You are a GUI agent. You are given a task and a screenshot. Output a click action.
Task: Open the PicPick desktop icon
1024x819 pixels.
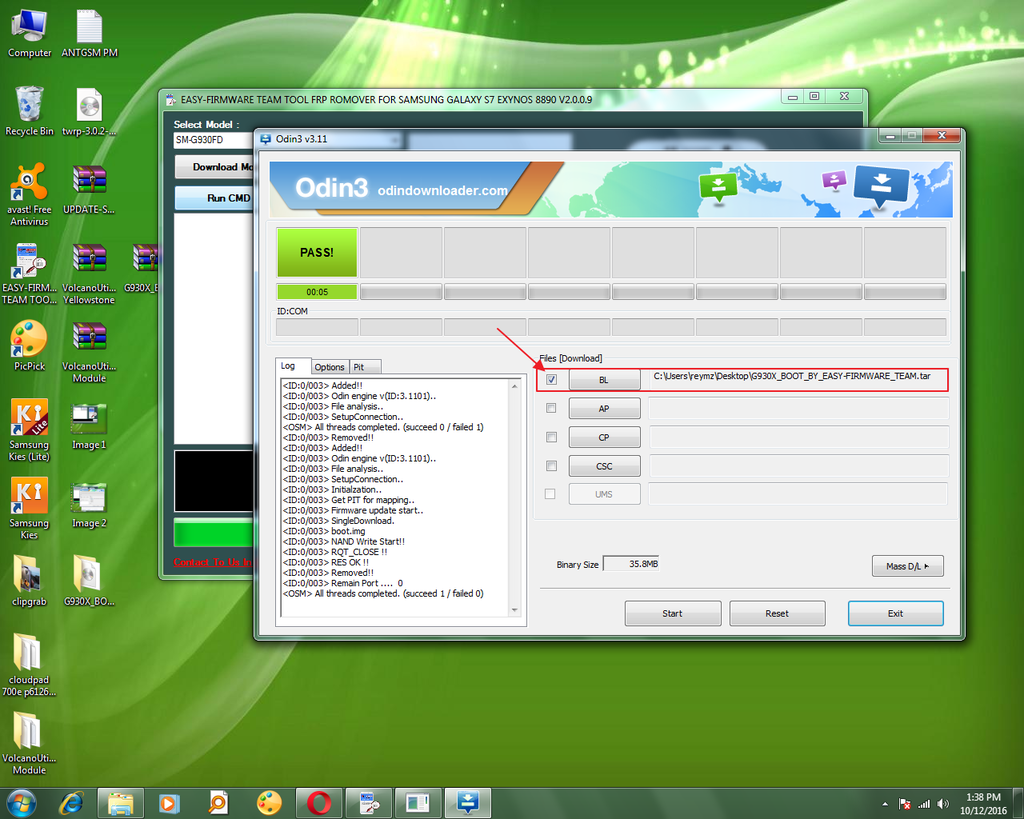click(29, 342)
